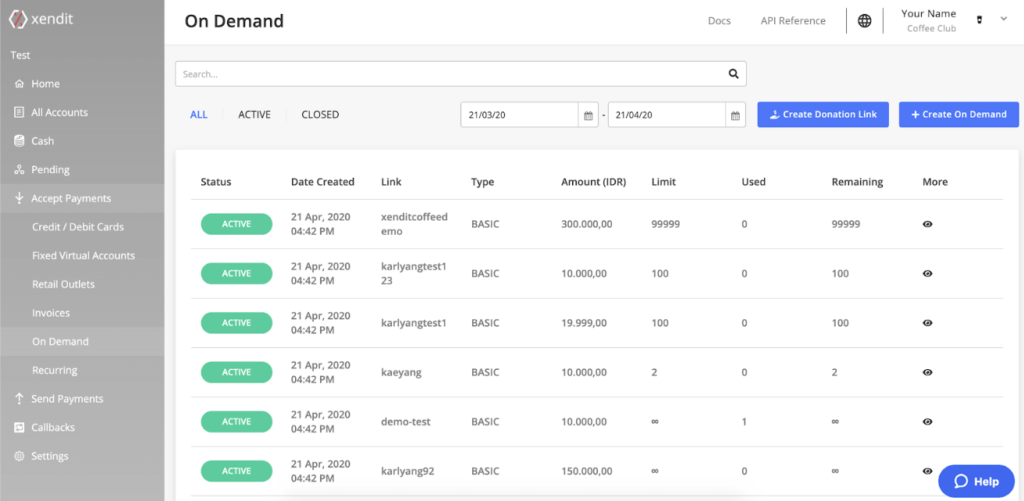The height and width of the screenshot is (501, 1024).
Task: Click Create On Demand button
Action: [959, 114]
